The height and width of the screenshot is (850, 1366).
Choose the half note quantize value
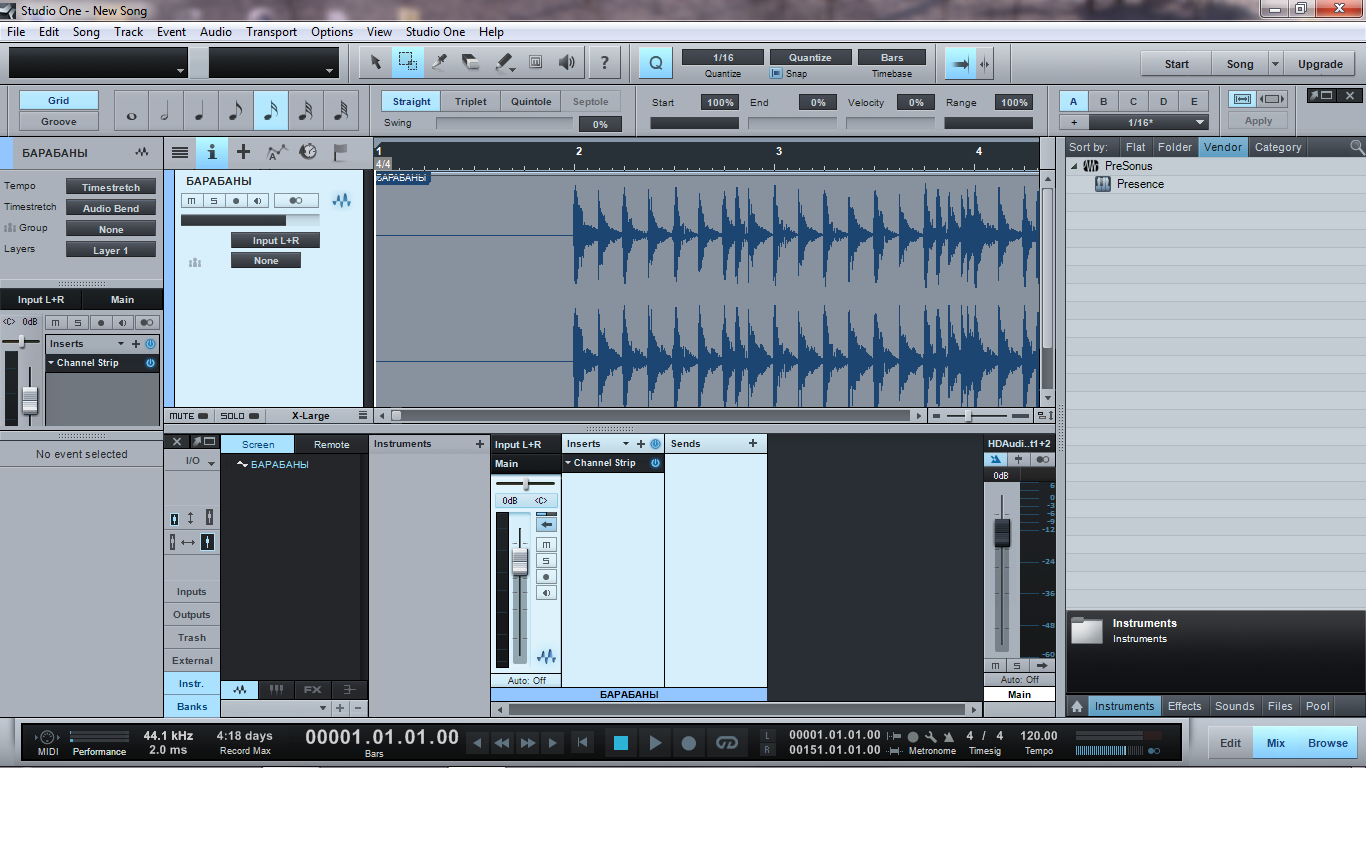tap(166, 111)
